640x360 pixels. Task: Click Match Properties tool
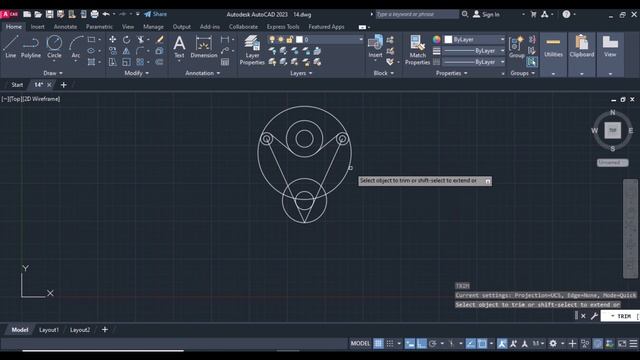(417, 50)
